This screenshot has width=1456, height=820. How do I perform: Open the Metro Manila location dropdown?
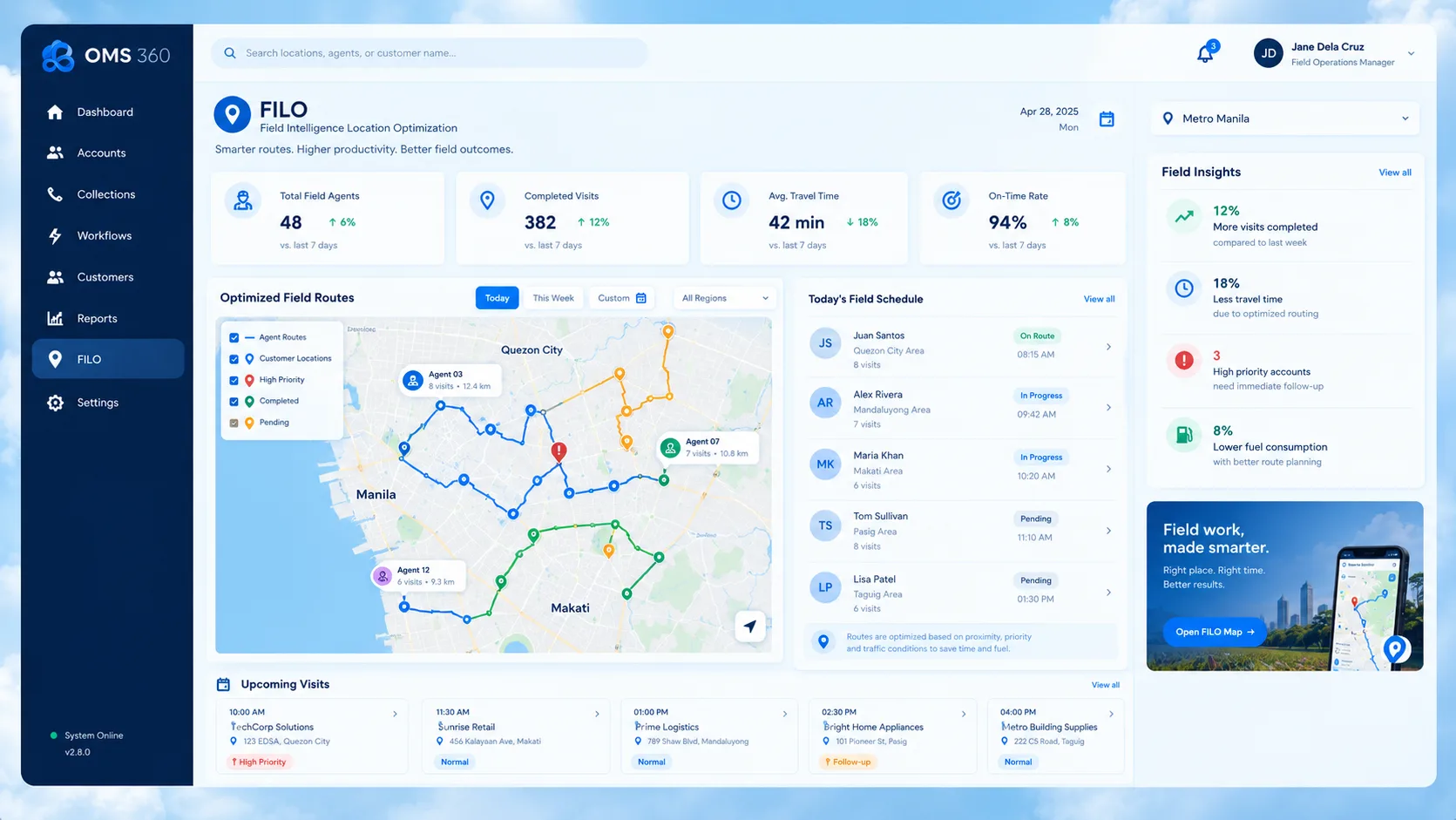(1285, 119)
